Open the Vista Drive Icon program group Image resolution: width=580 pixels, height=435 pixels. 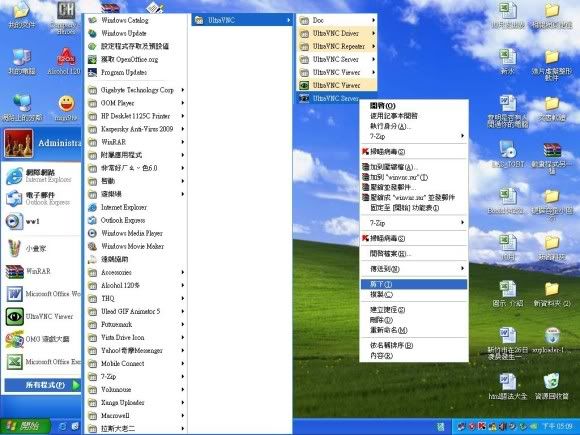(135, 337)
